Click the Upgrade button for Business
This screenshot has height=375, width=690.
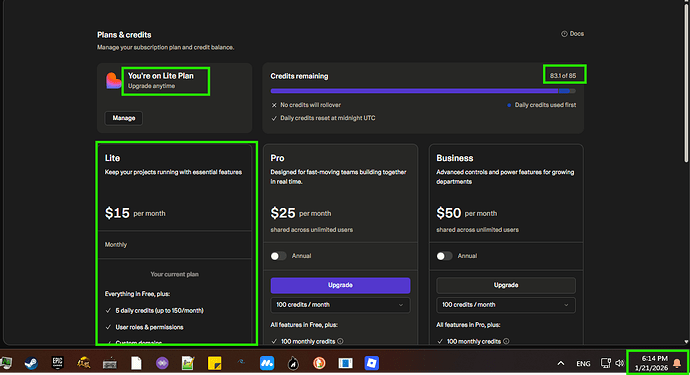pyautogui.click(x=506, y=285)
